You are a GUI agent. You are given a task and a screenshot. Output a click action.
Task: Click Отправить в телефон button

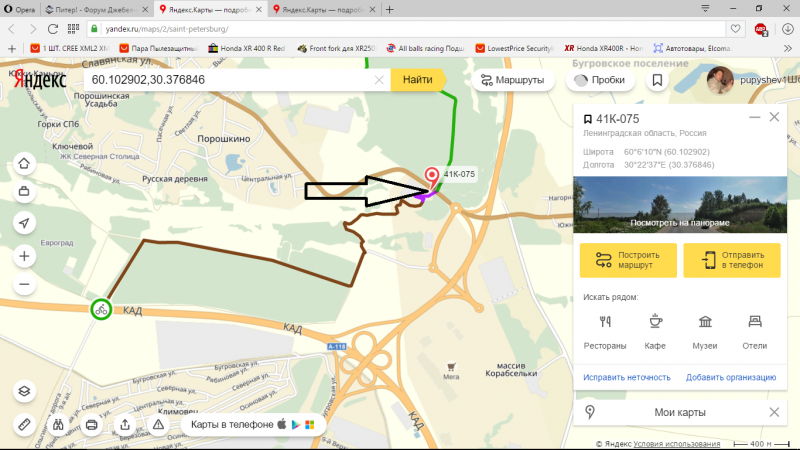pos(732,260)
